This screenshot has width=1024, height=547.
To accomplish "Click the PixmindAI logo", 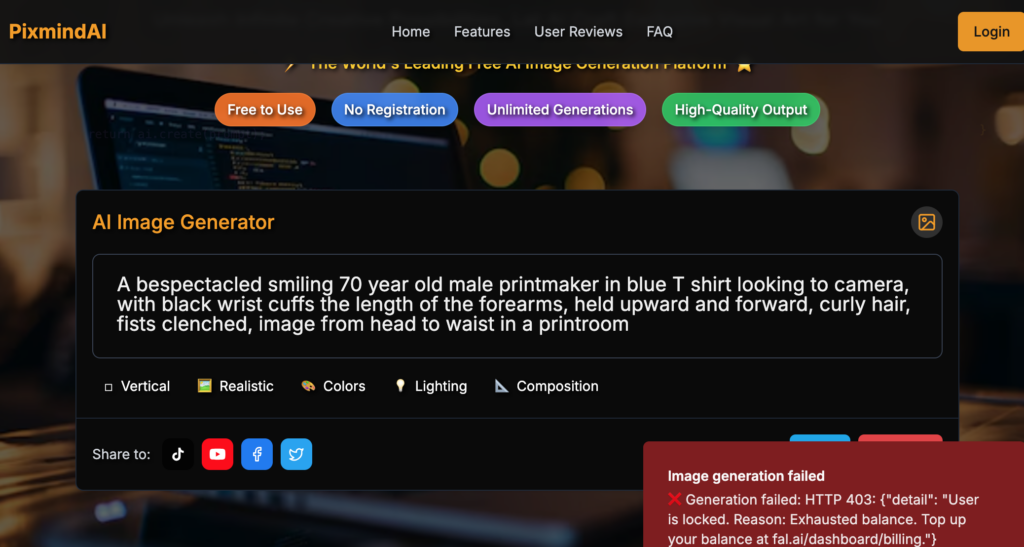I will (57, 31).
